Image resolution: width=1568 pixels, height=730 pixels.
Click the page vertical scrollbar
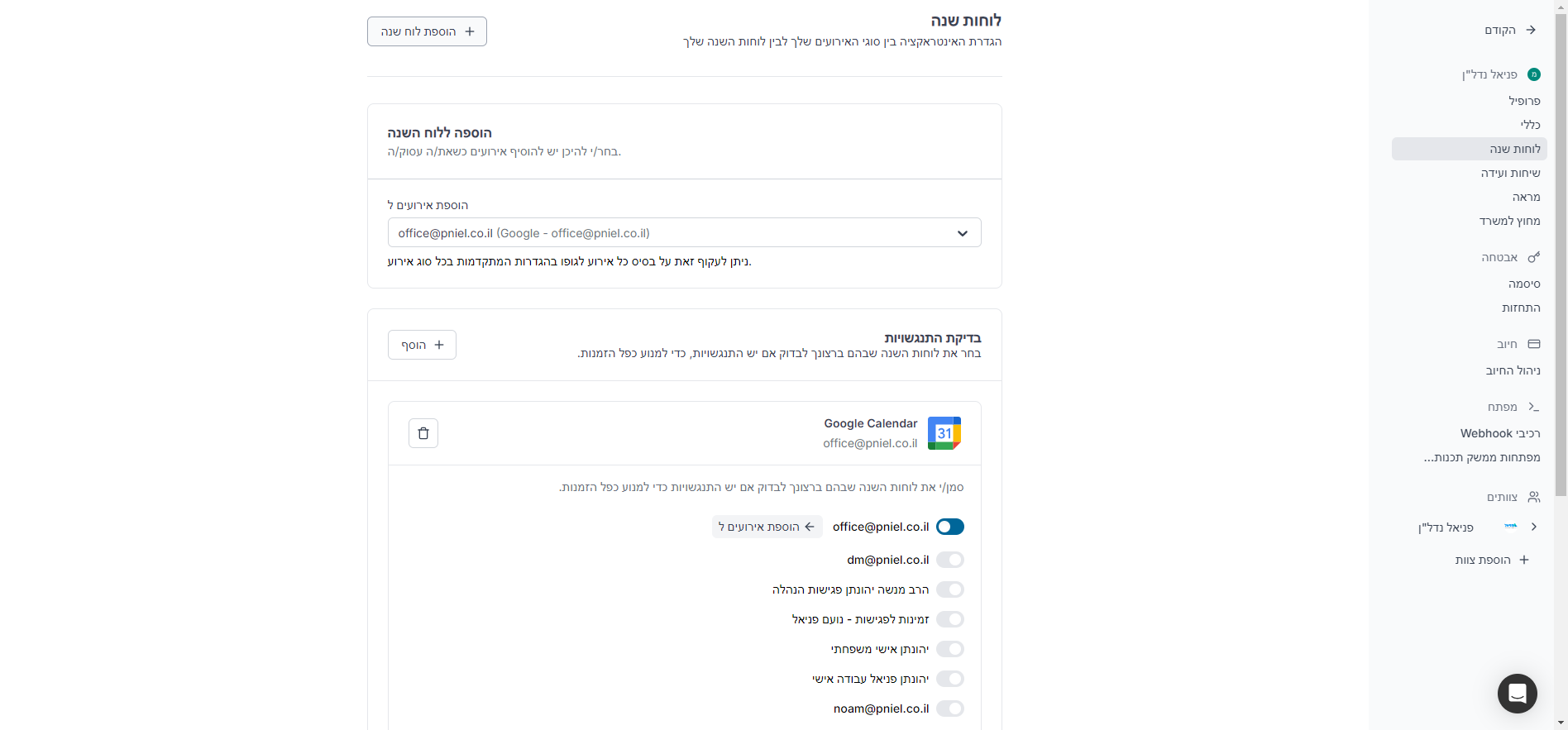1561,248
